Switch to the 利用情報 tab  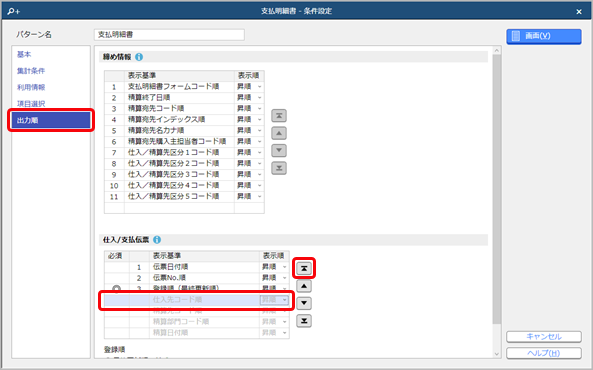point(31,87)
